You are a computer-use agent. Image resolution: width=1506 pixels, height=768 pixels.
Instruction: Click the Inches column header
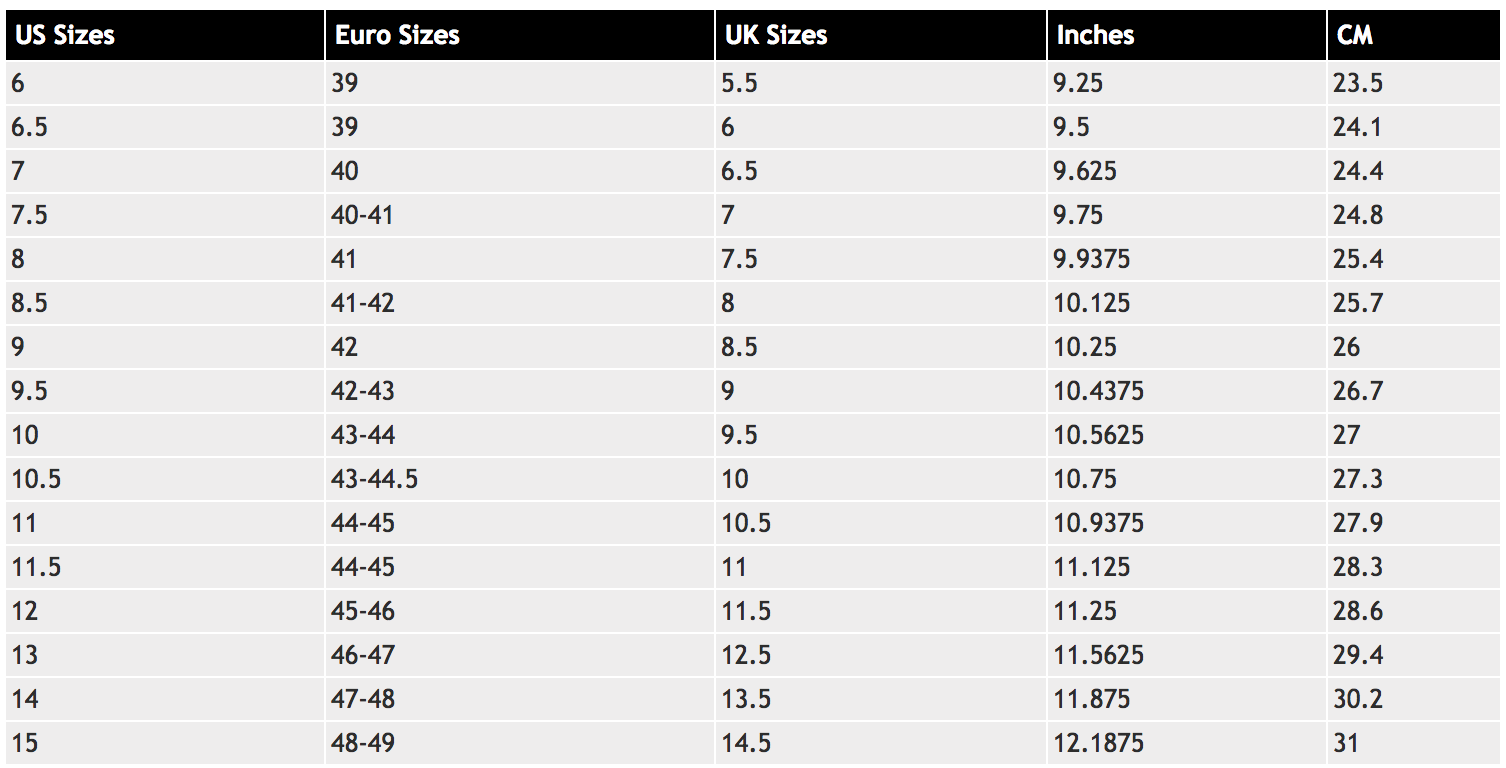coord(1095,35)
